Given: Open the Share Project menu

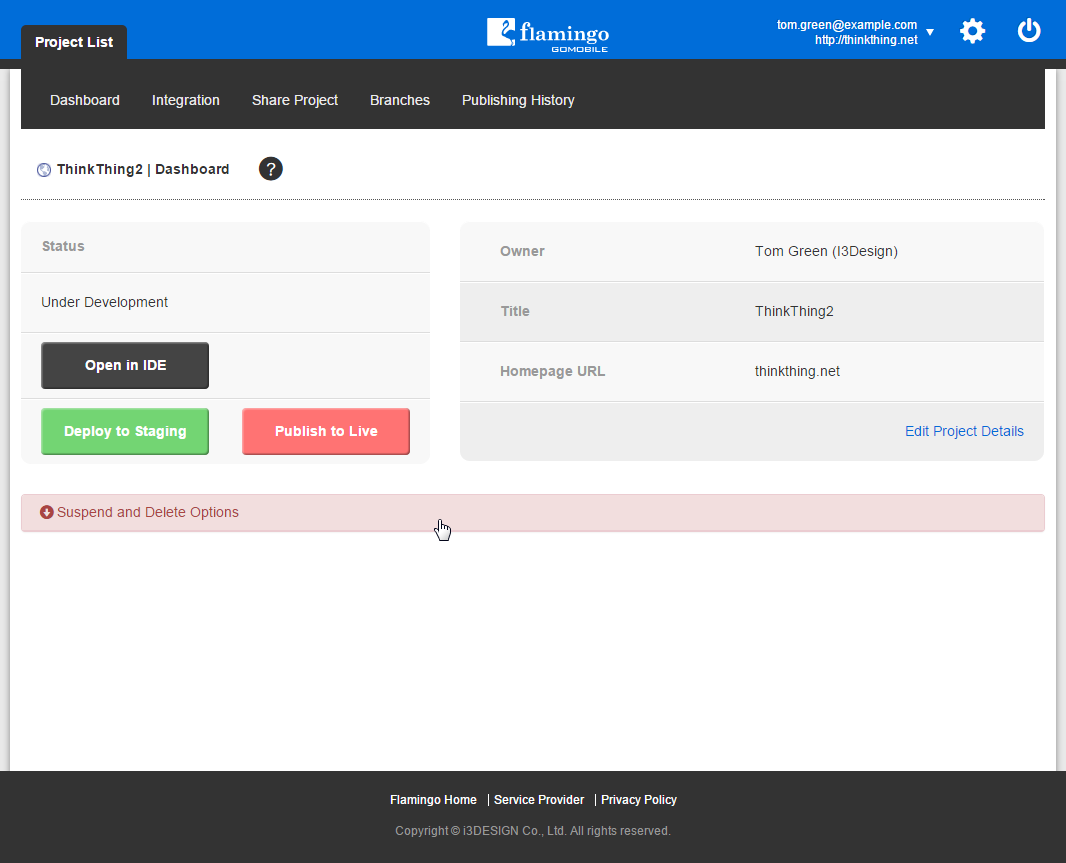Looking at the screenshot, I should [x=295, y=100].
